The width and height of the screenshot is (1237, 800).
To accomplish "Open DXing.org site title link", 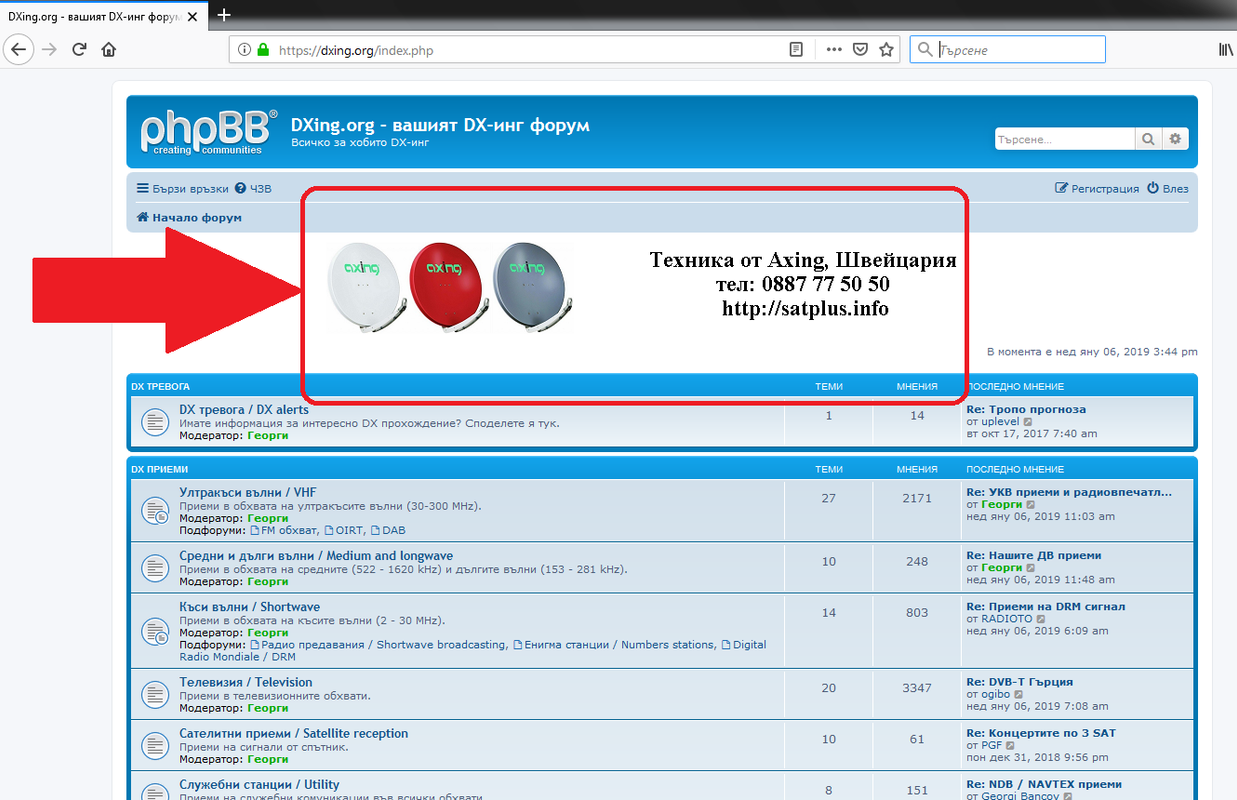I will click(440, 126).
